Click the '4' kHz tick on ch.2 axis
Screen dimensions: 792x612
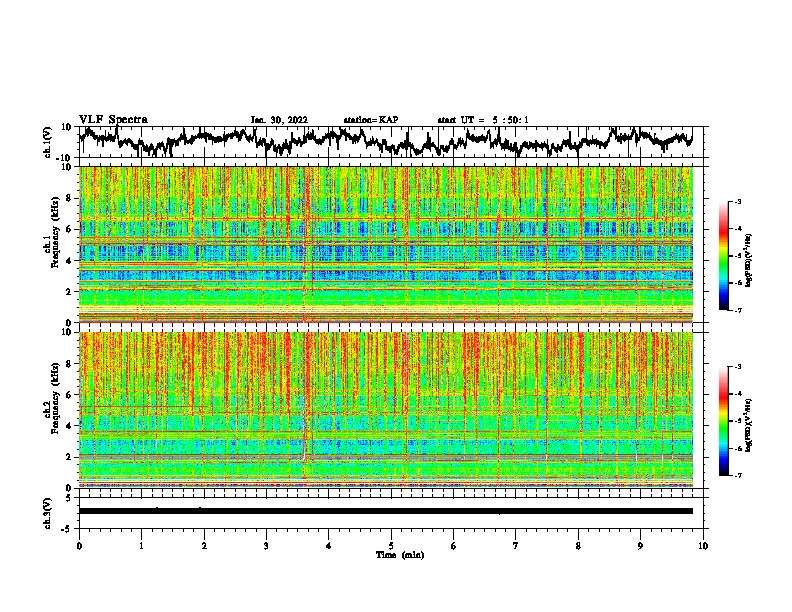(x=70, y=426)
